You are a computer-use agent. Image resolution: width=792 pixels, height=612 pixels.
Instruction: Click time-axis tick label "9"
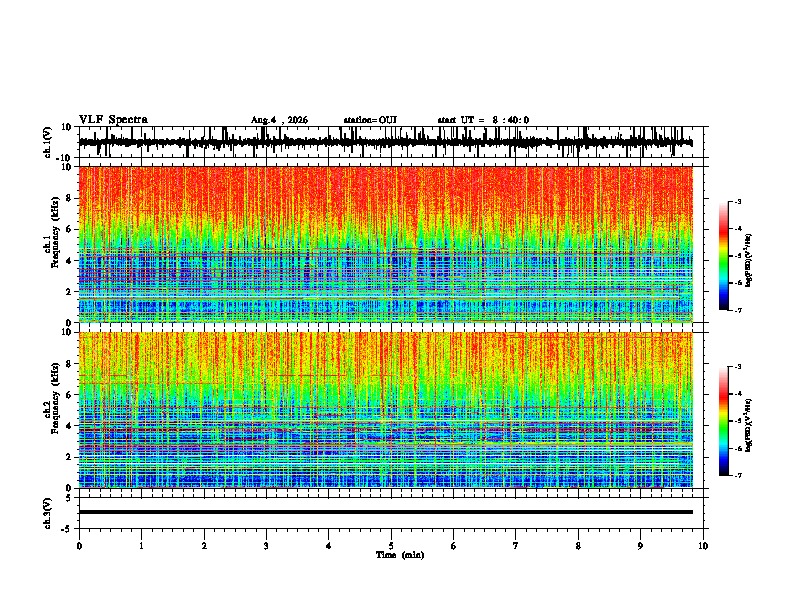coord(640,545)
